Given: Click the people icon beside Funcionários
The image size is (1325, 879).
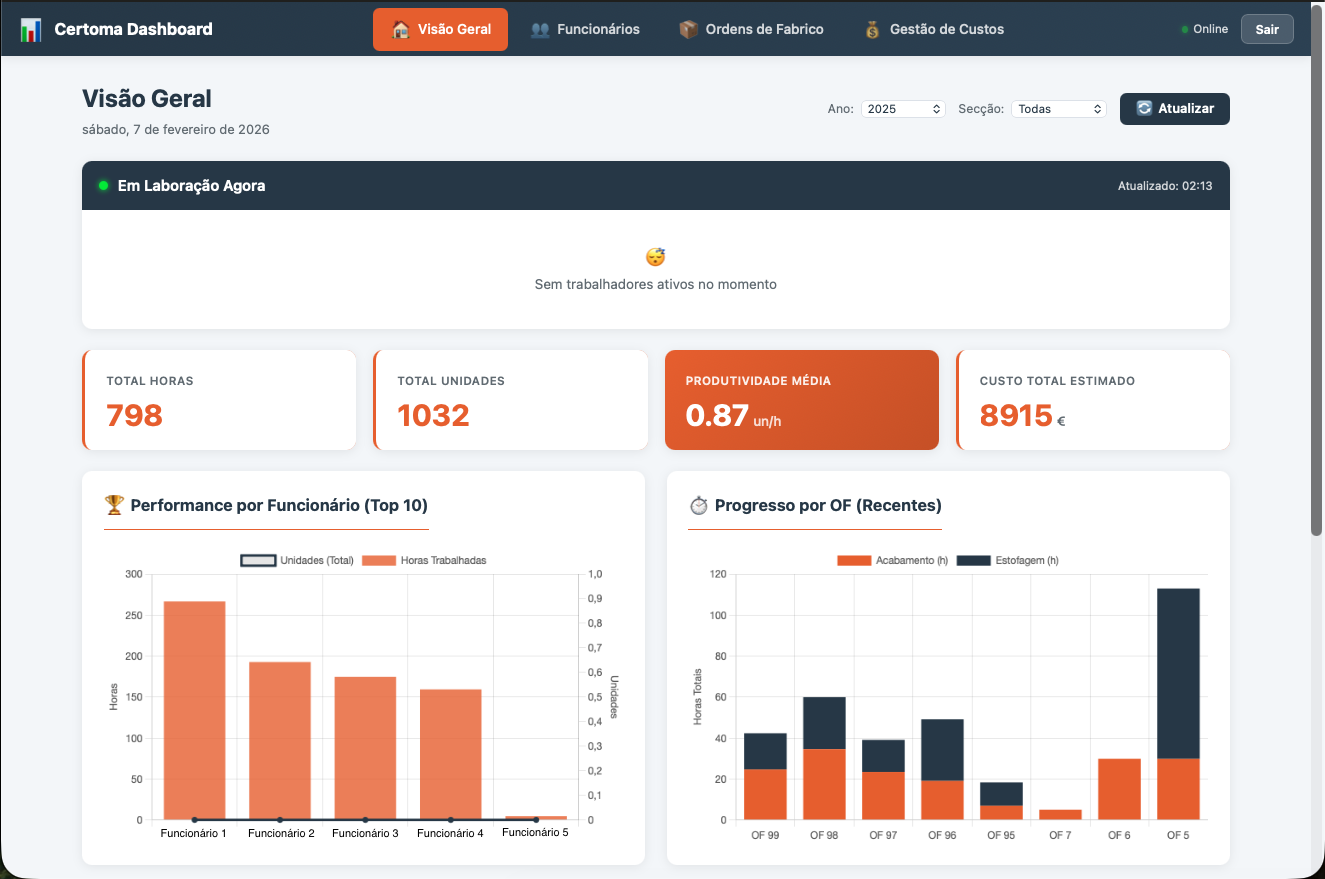Looking at the screenshot, I should (x=540, y=29).
